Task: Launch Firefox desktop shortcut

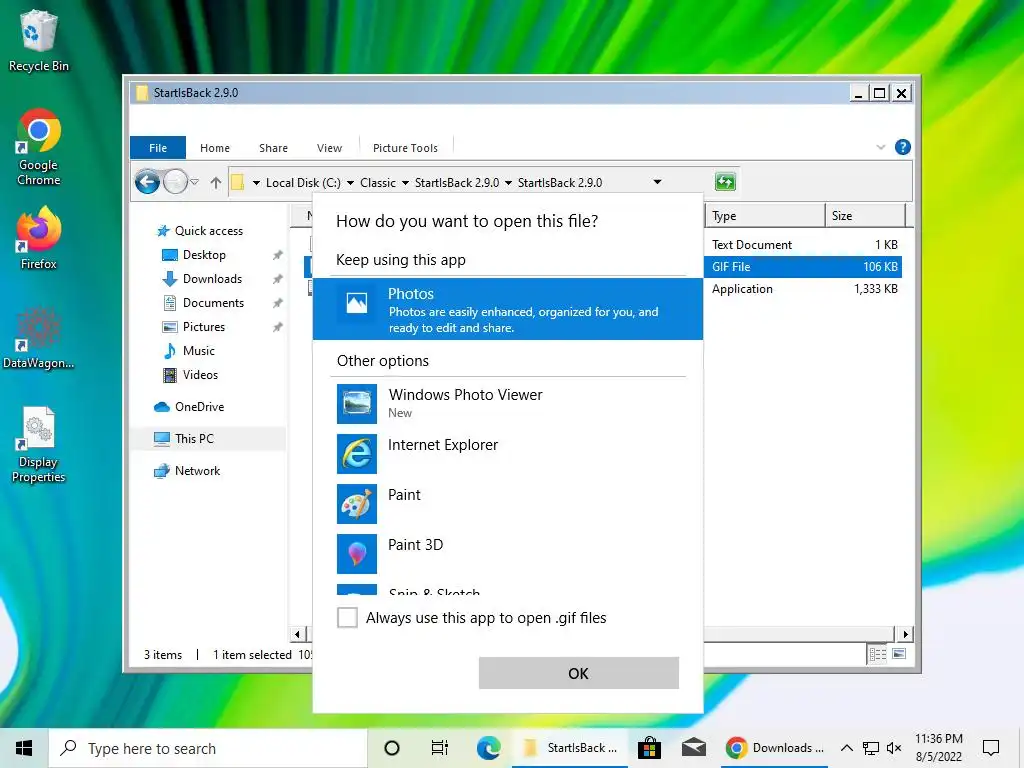Action: pos(38,238)
